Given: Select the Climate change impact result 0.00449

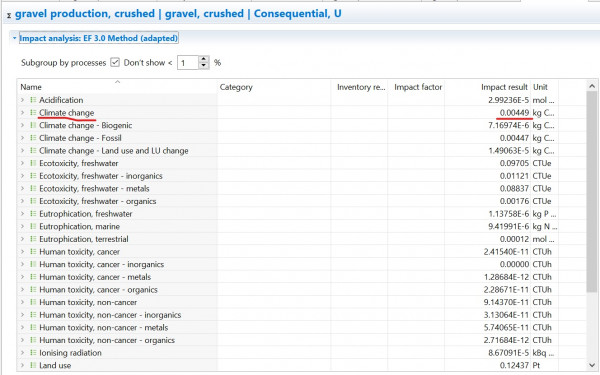Looking at the screenshot, I should tap(514, 112).
